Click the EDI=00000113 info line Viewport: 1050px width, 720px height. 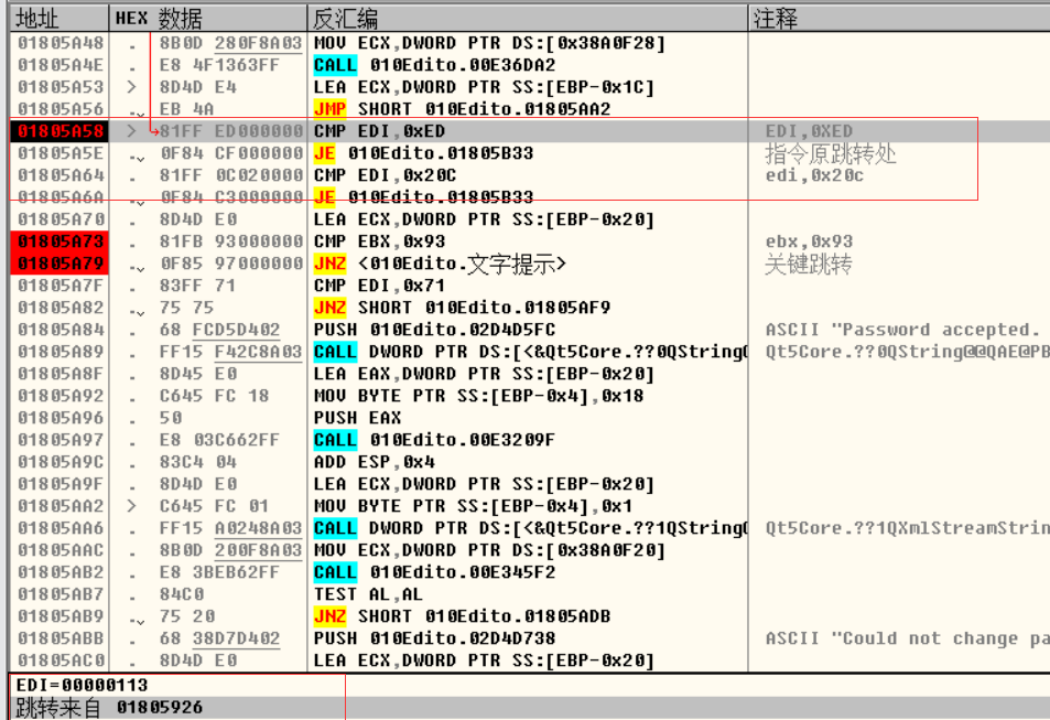coord(82,685)
